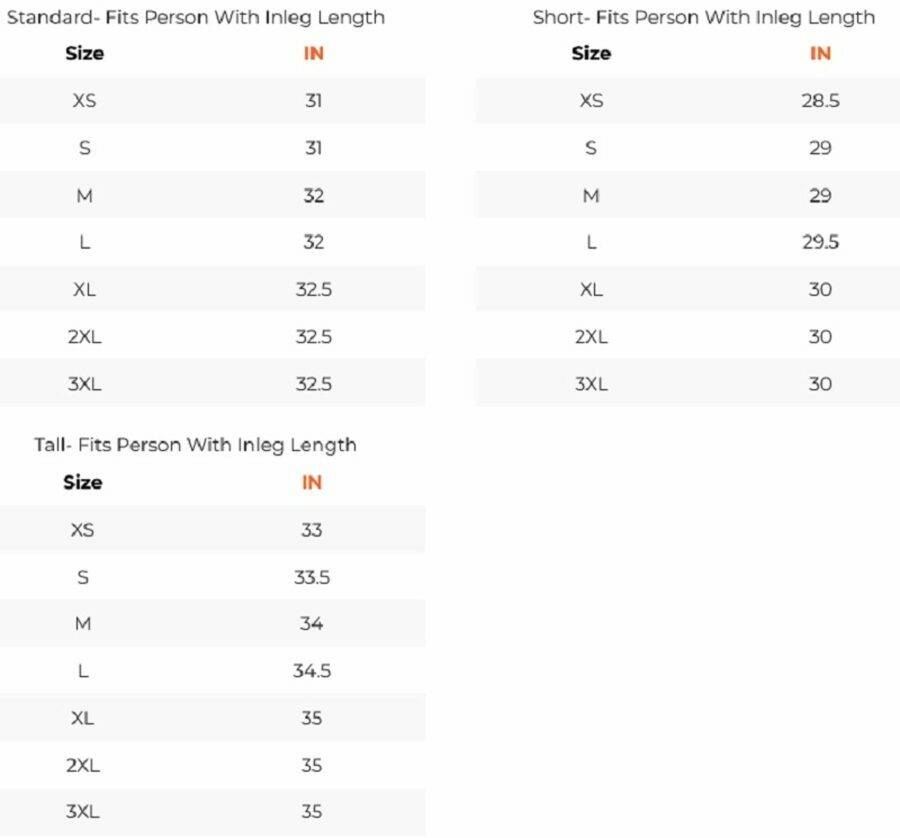Click the Short inleg length table title
The width and height of the screenshot is (900, 838).
click(703, 17)
